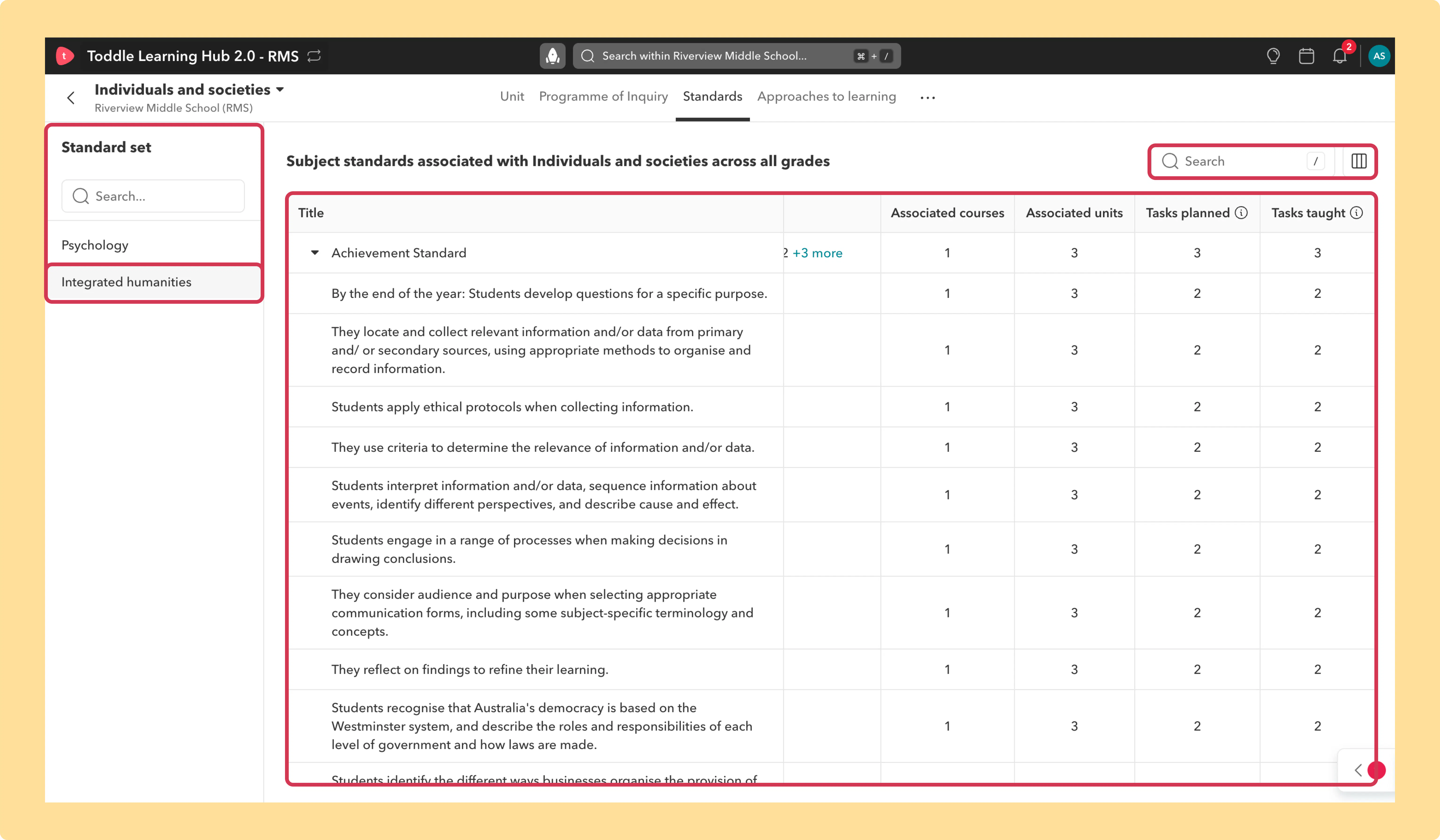This screenshot has width=1440, height=840.
Task: Select 'Students develop questions for a specific purpose' row
Action: pos(549,294)
